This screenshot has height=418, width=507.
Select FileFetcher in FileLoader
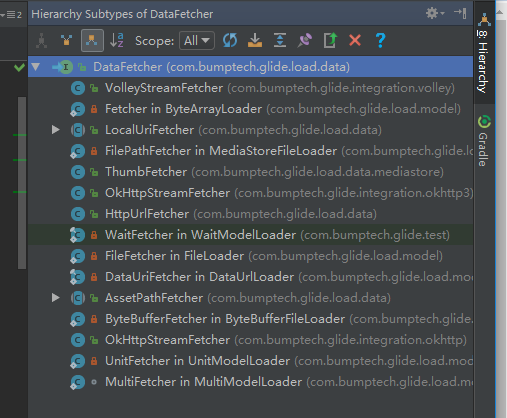coord(250,256)
